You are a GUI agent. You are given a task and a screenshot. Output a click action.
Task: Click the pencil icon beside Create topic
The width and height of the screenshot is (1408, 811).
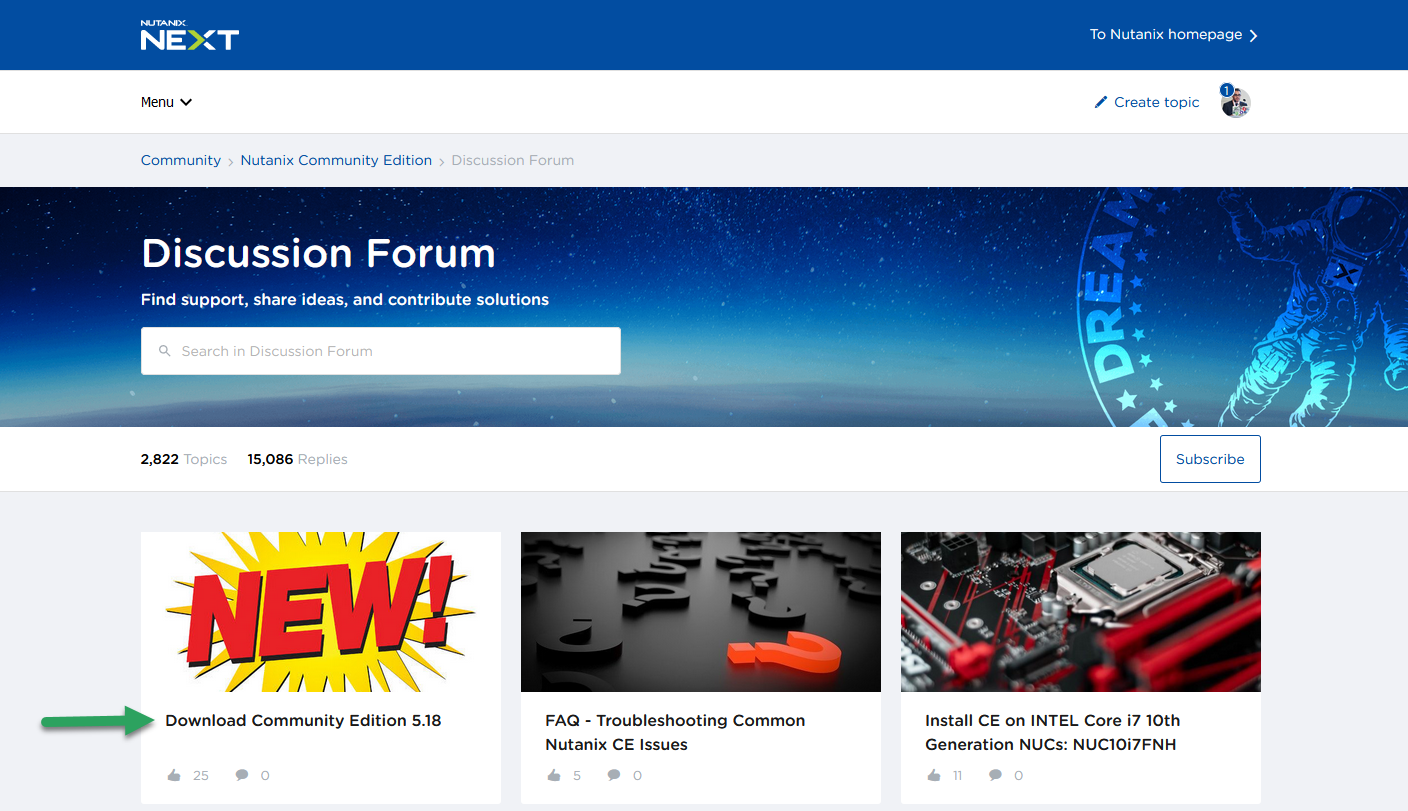coord(1101,102)
